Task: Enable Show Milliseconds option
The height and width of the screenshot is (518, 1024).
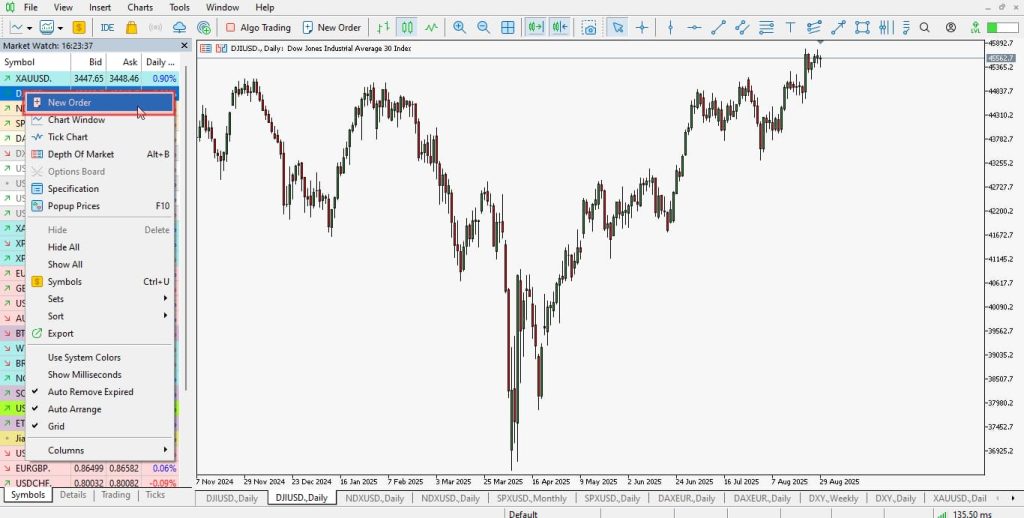Action: [x=100, y=374]
